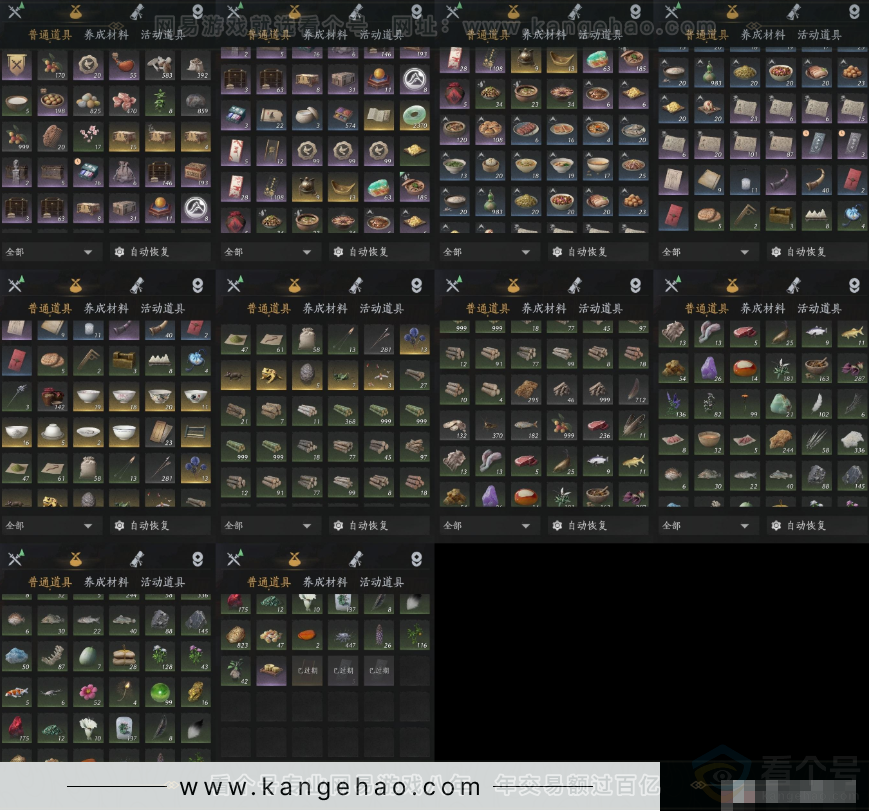869x811 pixels.
Task: Pick the gray rock item numbered 859
Action: click(196, 101)
